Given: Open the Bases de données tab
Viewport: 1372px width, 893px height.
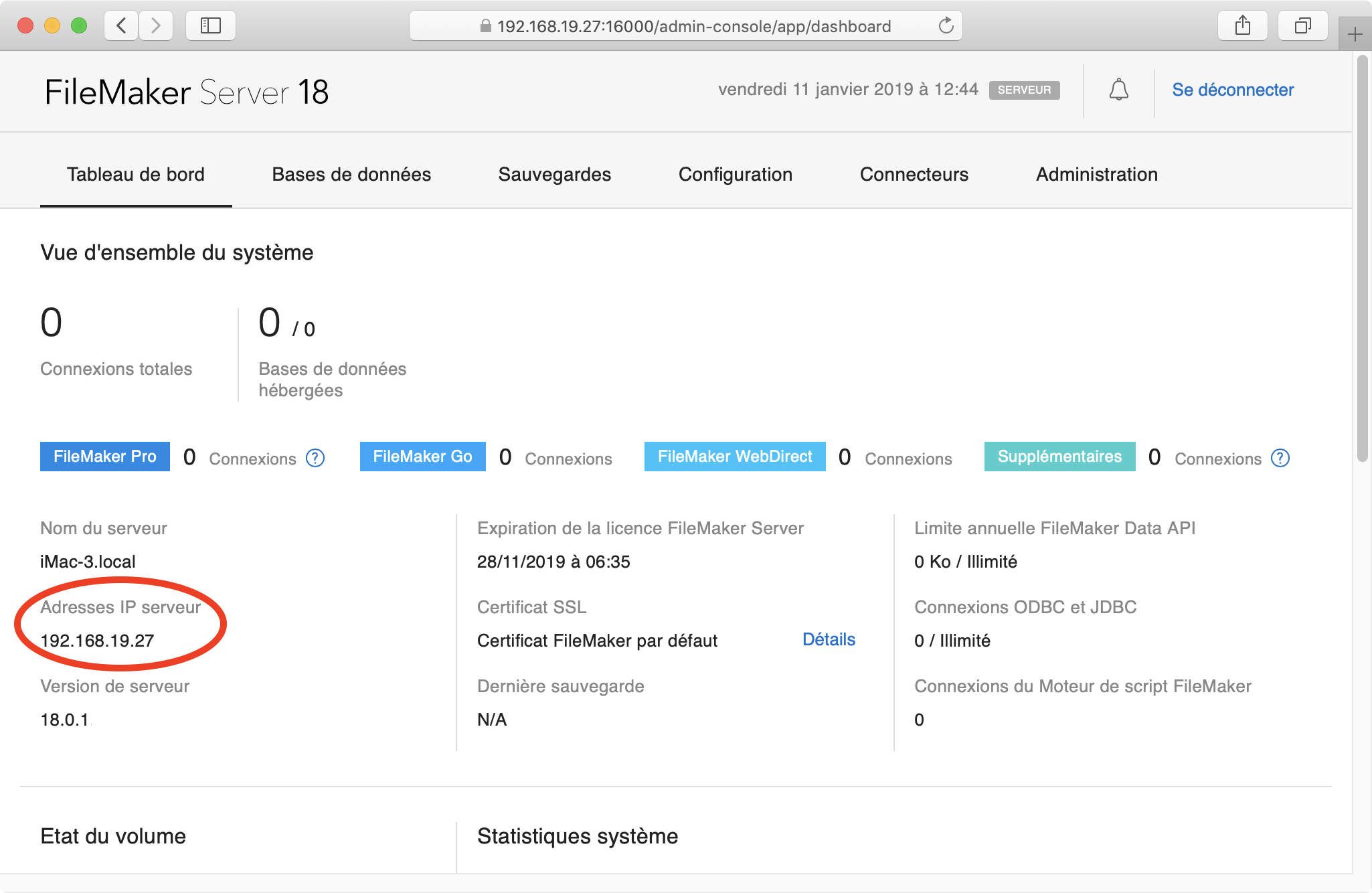Looking at the screenshot, I should pyautogui.click(x=351, y=175).
